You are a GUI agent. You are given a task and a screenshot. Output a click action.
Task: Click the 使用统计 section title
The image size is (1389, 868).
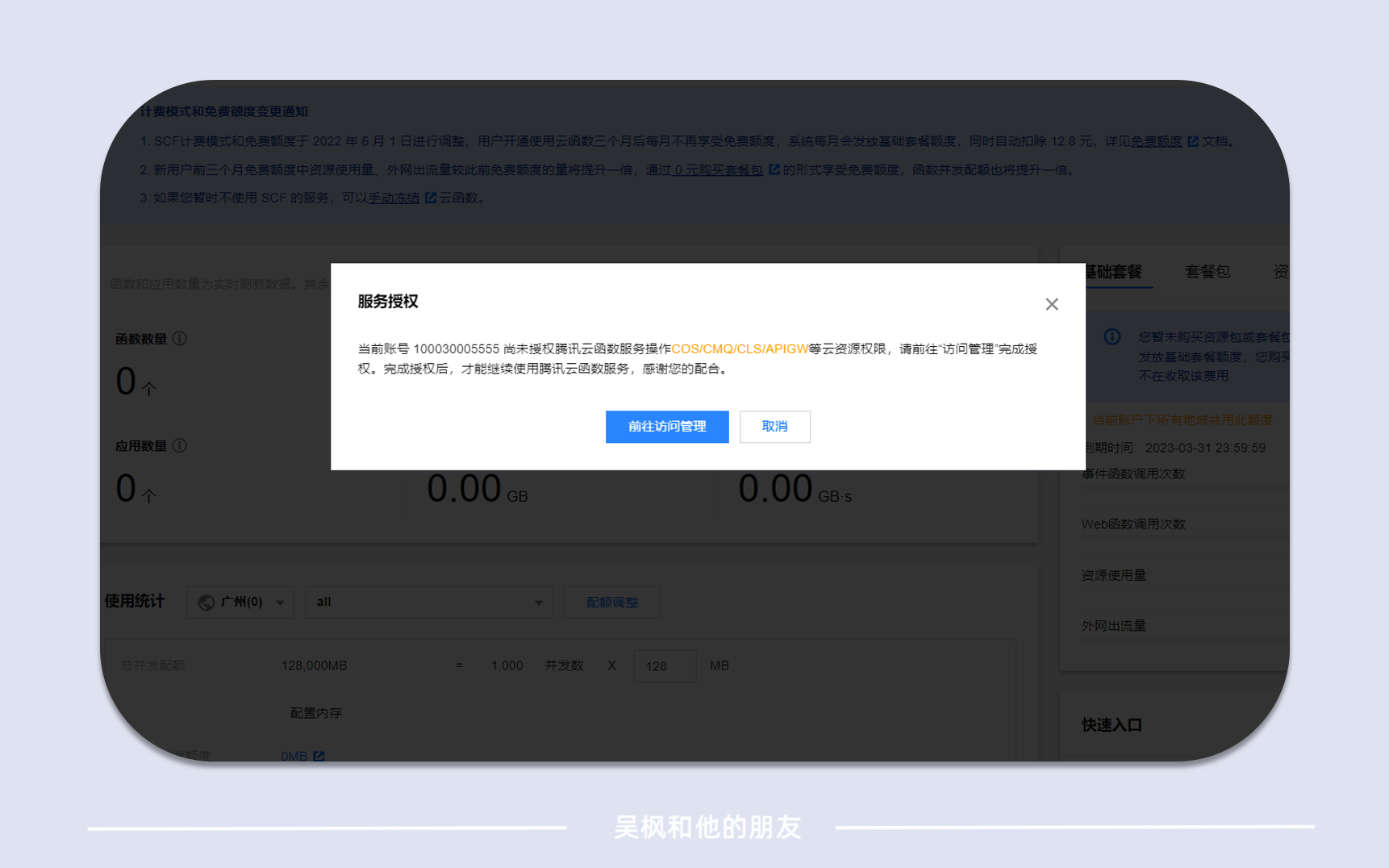[x=135, y=601]
